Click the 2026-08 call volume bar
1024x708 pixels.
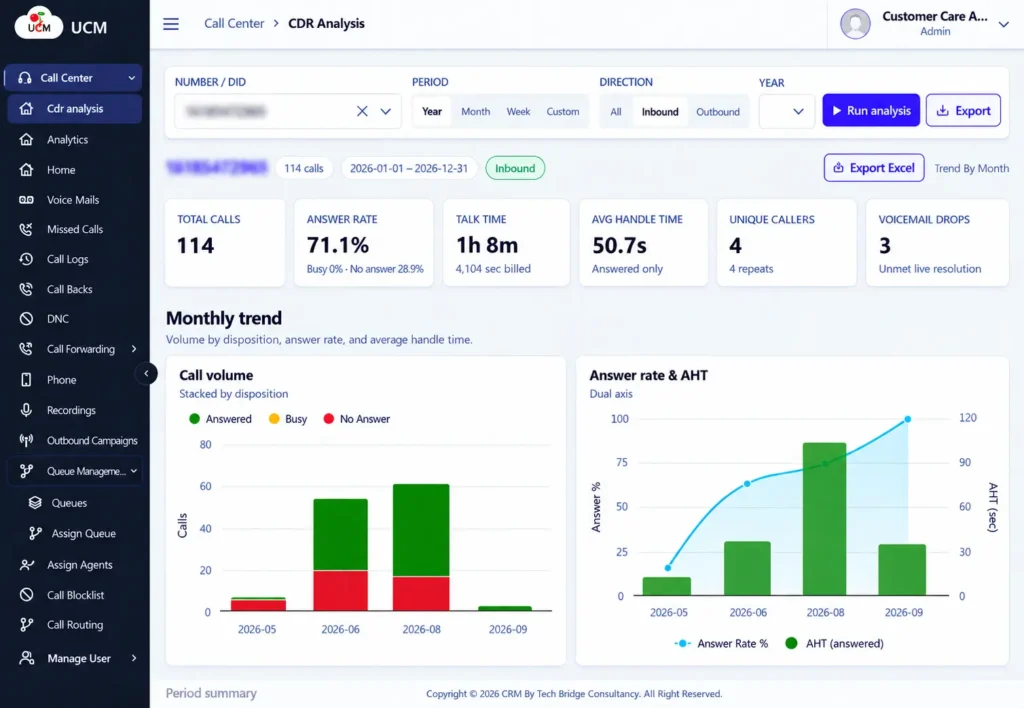click(x=421, y=547)
